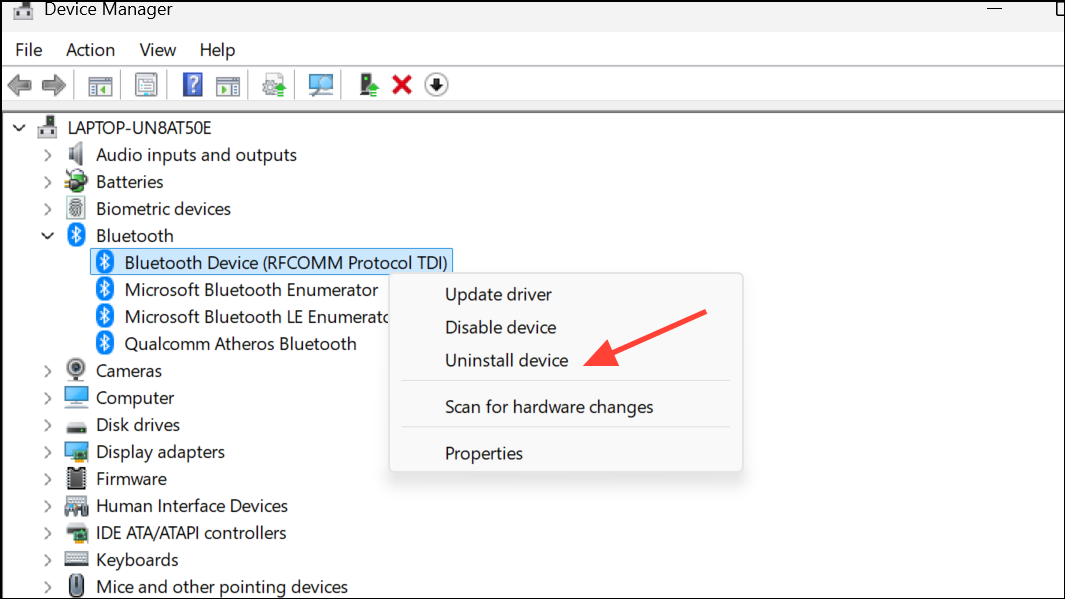
Task: Open the blue Help toolbar icon
Action: [x=193, y=85]
